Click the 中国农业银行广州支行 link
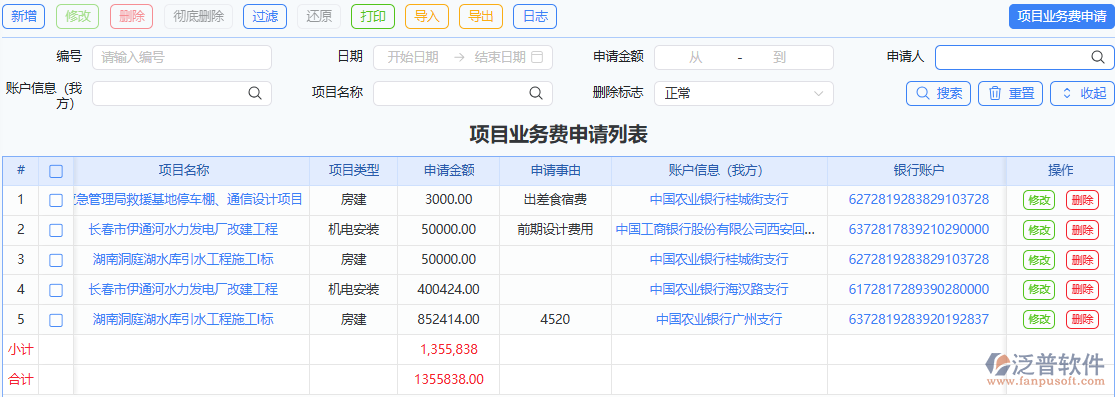This screenshot has height=397, width=1115. tap(719, 319)
